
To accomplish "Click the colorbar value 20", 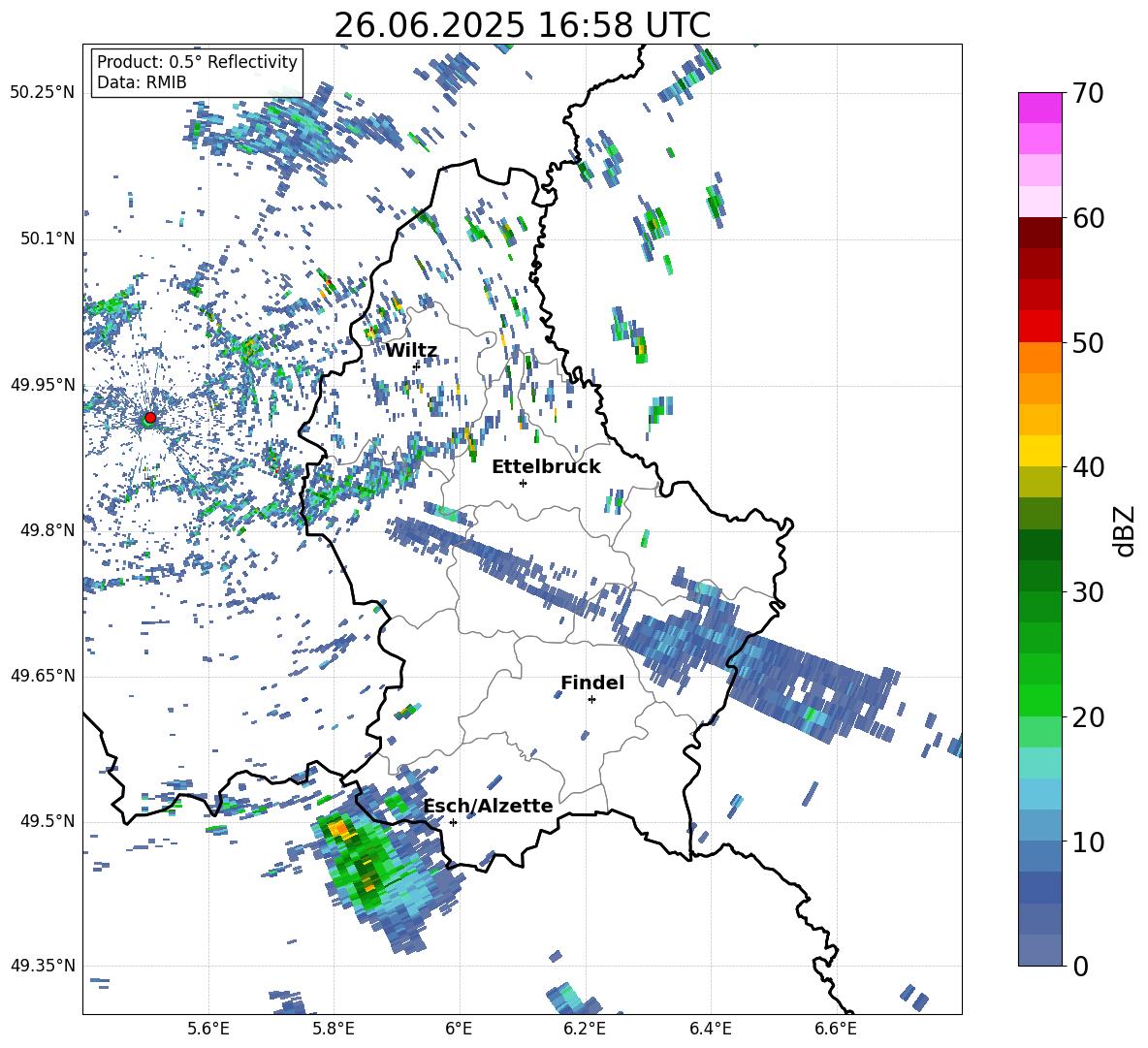I will pos(1089,717).
